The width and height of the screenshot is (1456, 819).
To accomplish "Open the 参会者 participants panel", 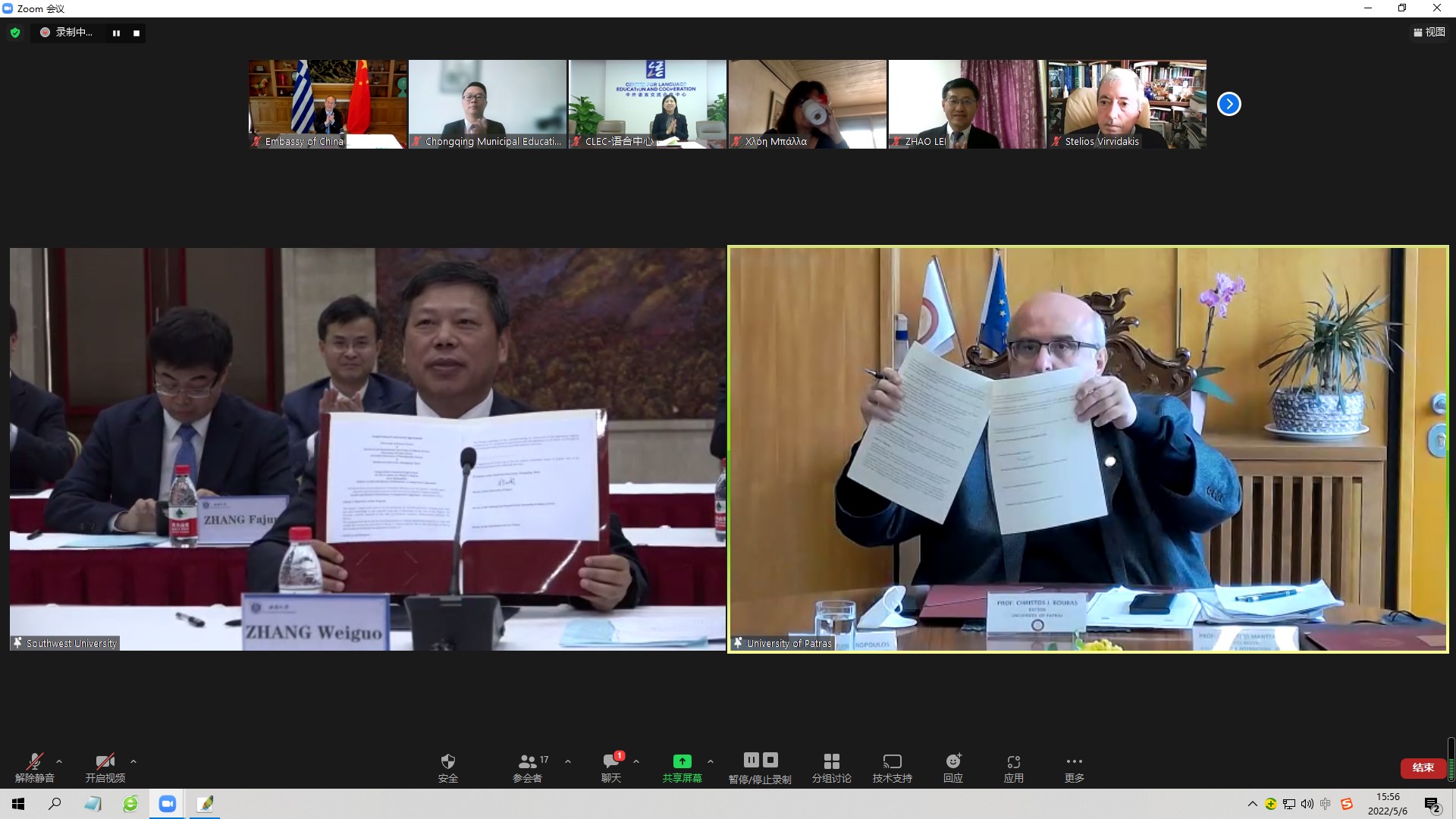I will click(528, 767).
